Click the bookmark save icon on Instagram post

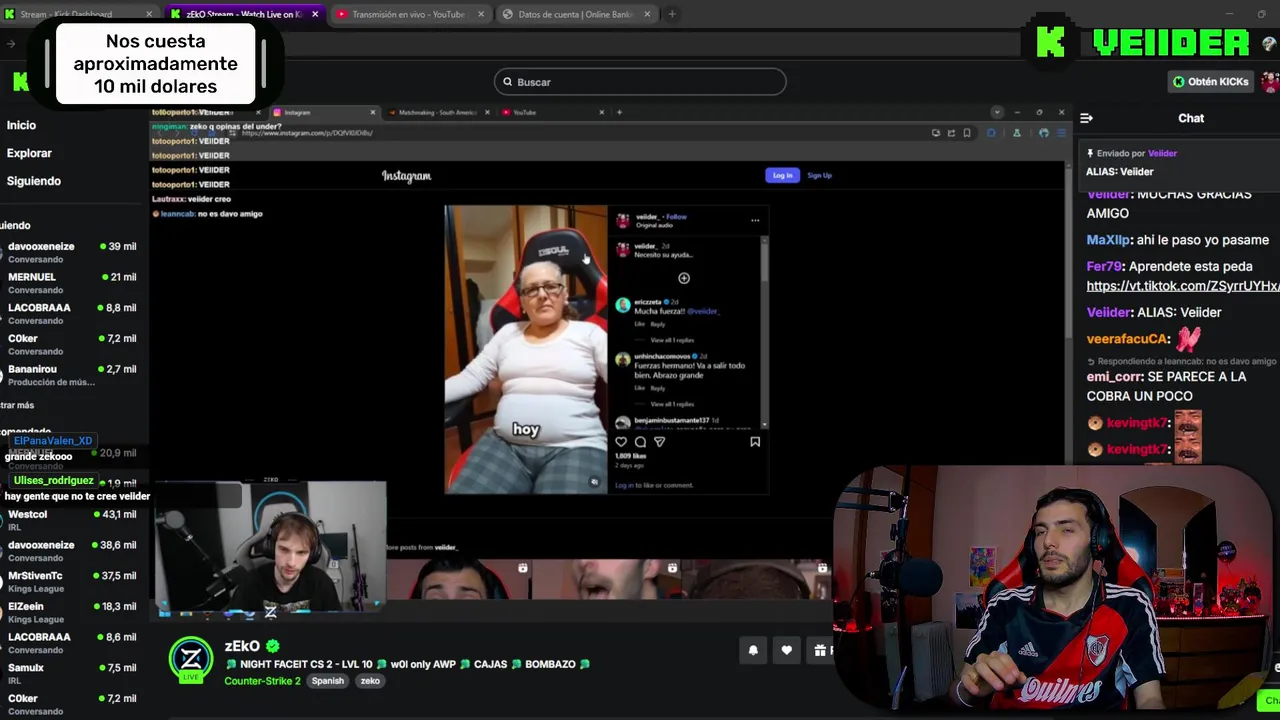pos(755,442)
